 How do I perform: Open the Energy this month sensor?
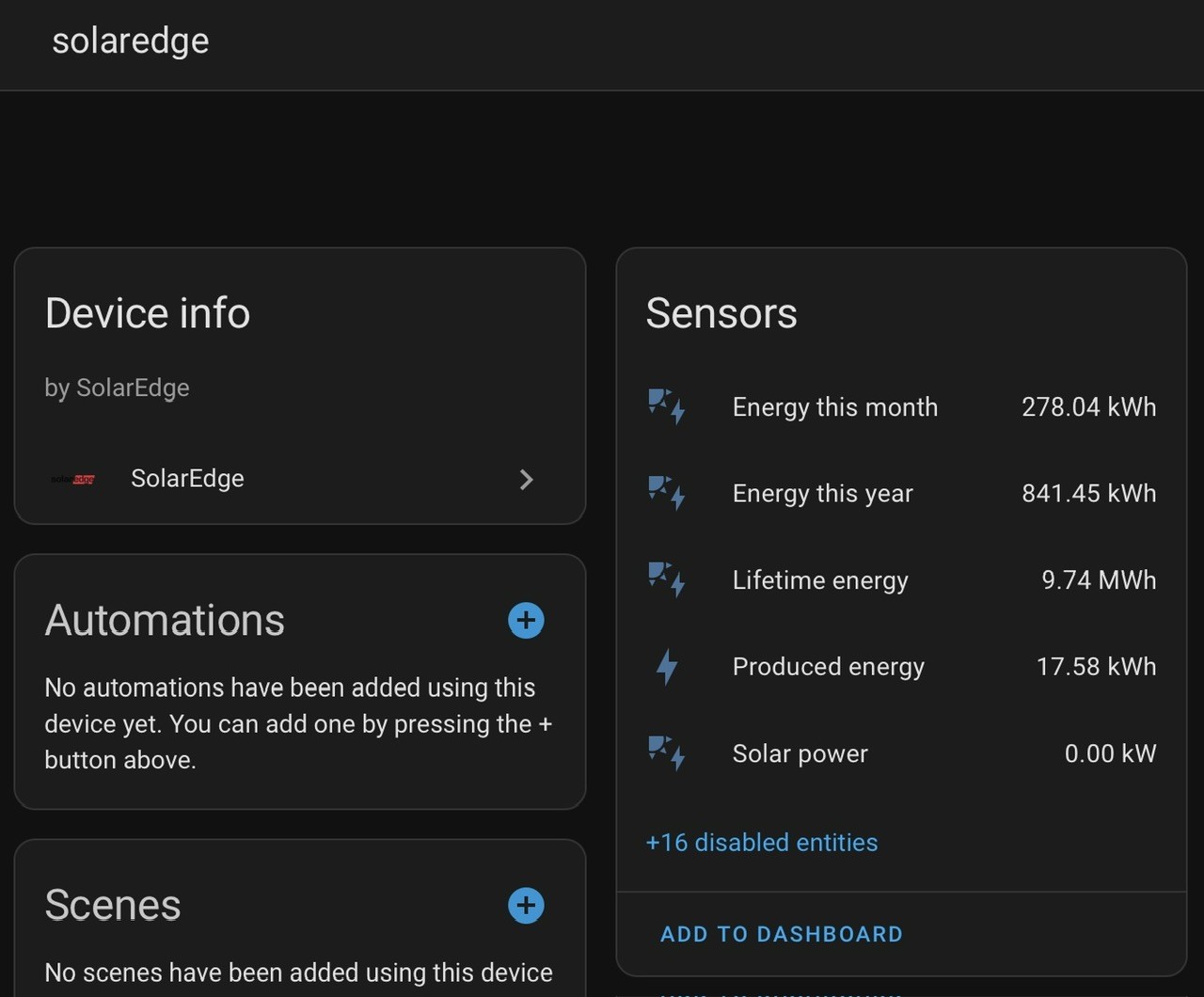[x=901, y=407]
